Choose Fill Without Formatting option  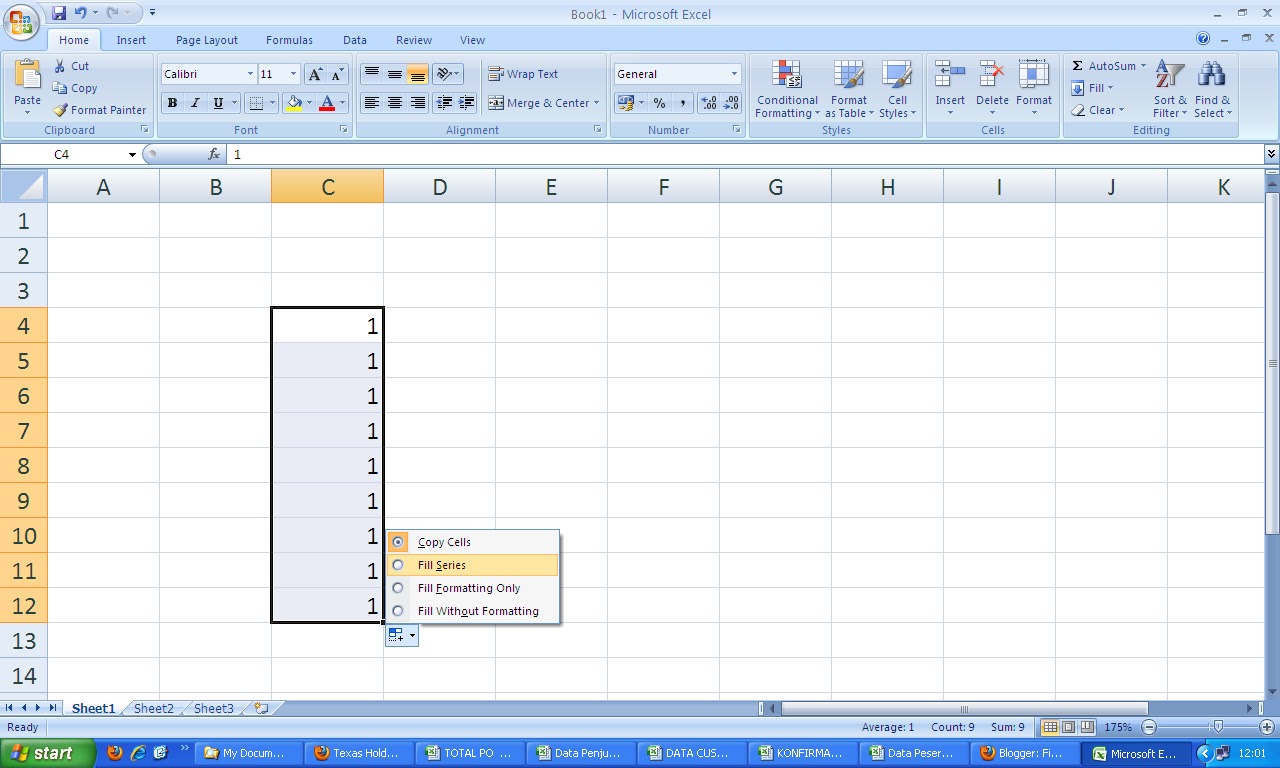coord(398,611)
